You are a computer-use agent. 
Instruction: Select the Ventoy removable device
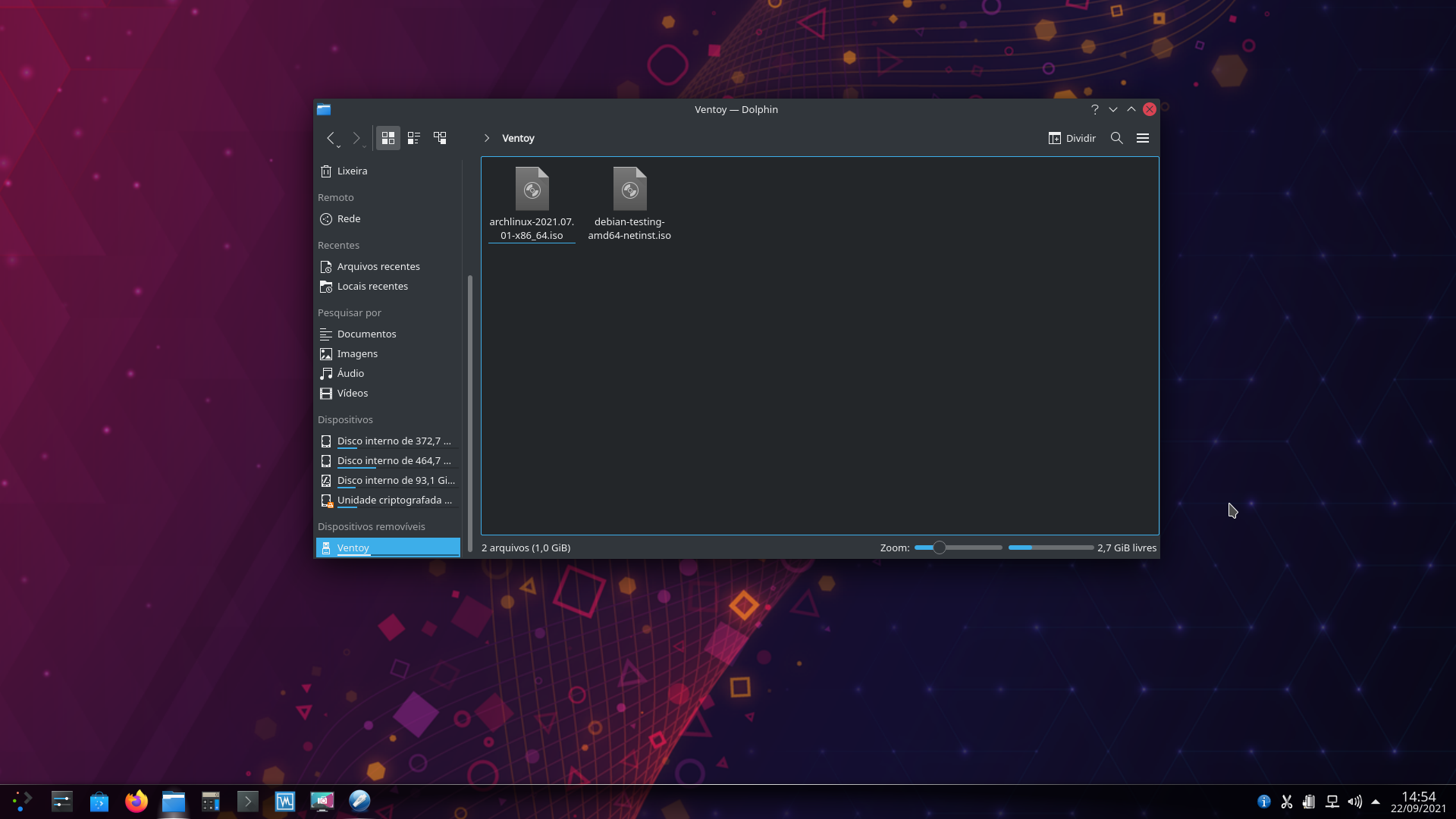(353, 548)
